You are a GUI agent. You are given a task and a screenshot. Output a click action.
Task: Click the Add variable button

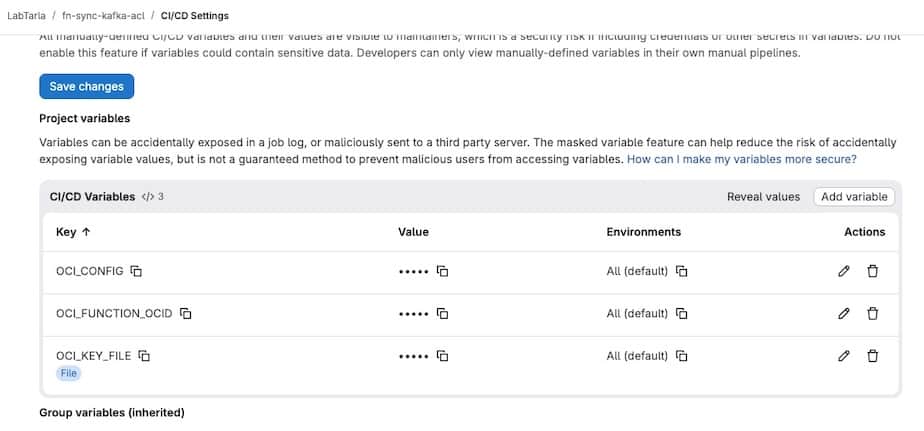854,197
